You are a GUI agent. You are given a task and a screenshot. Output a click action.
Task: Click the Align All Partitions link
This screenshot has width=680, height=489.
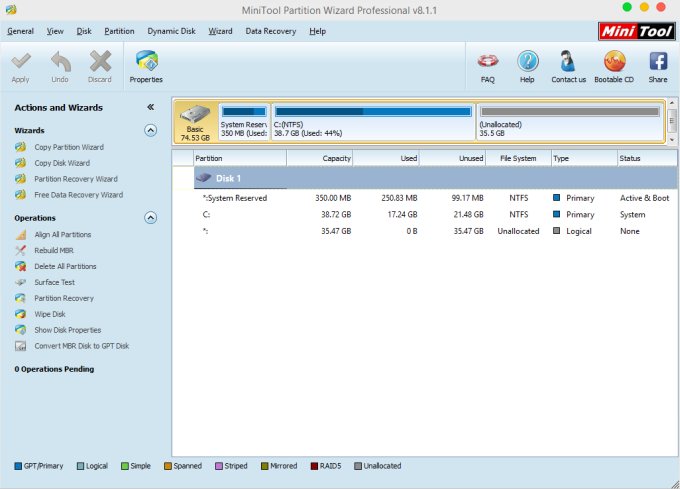pos(63,235)
